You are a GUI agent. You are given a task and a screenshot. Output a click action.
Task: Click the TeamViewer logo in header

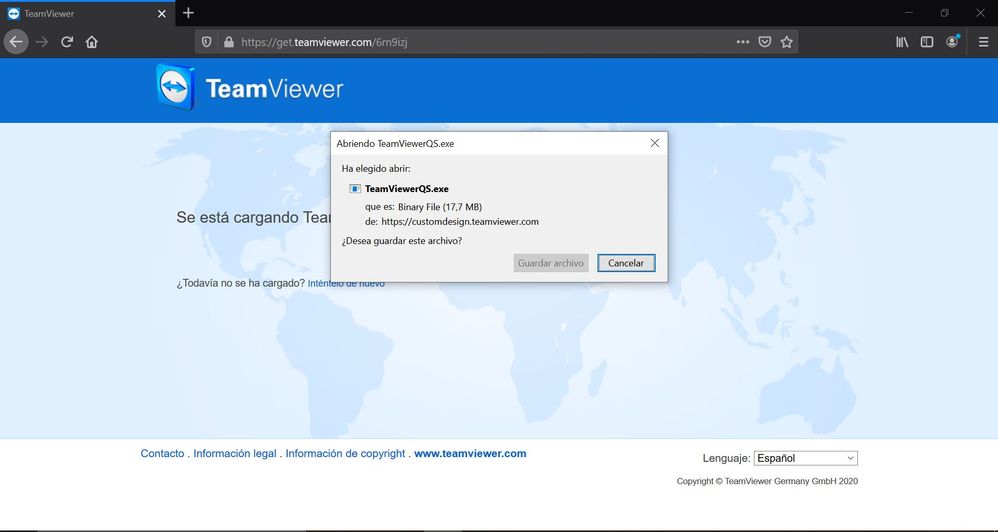point(250,88)
